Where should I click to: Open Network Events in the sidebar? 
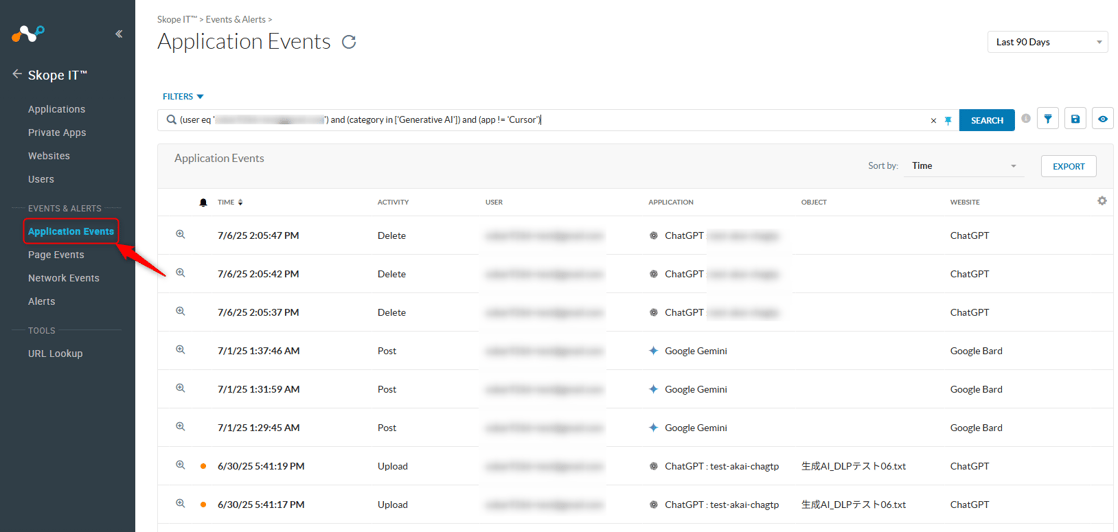(x=63, y=278)
